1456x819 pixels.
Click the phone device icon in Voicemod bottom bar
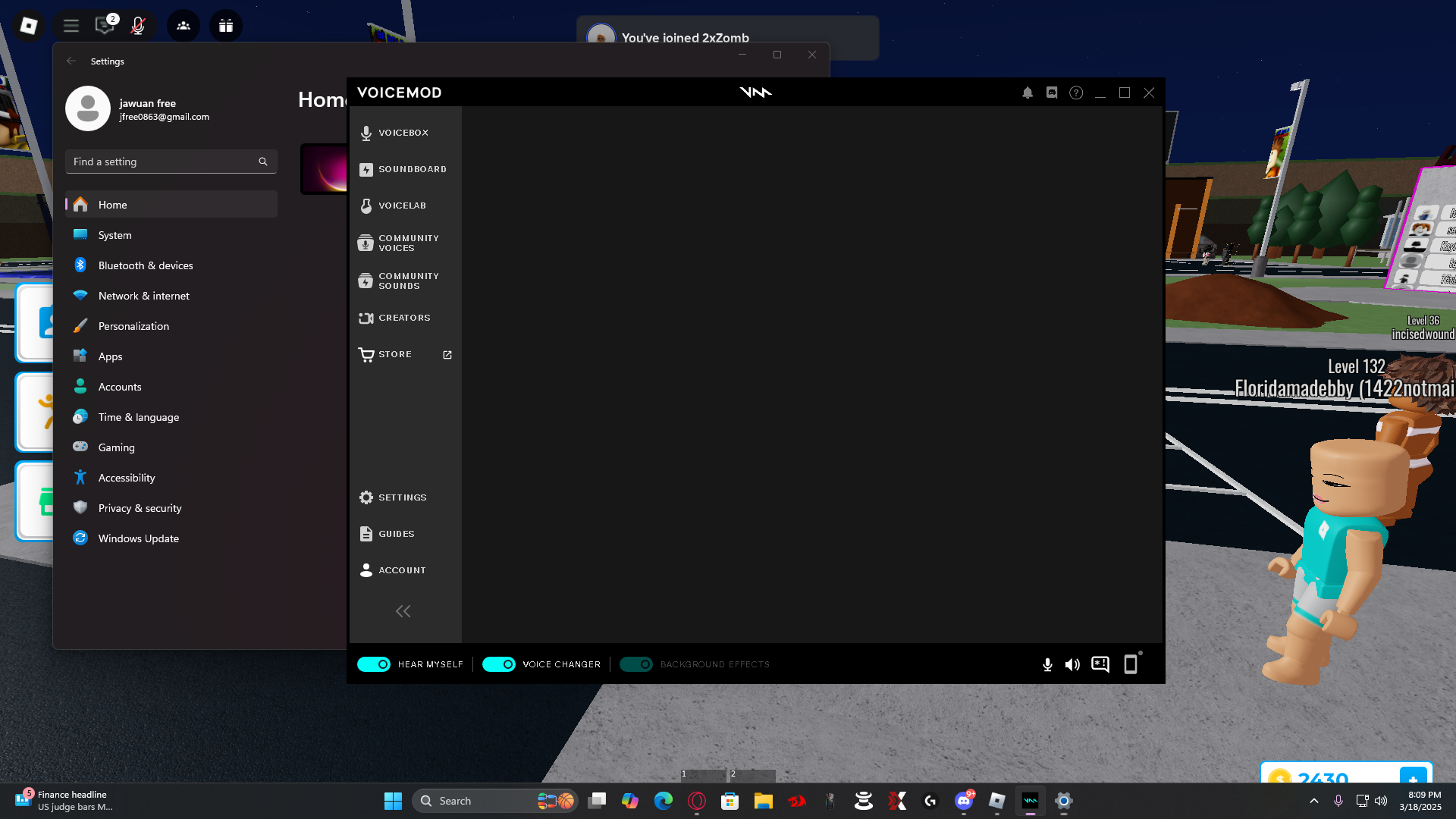pos(1131,664)
